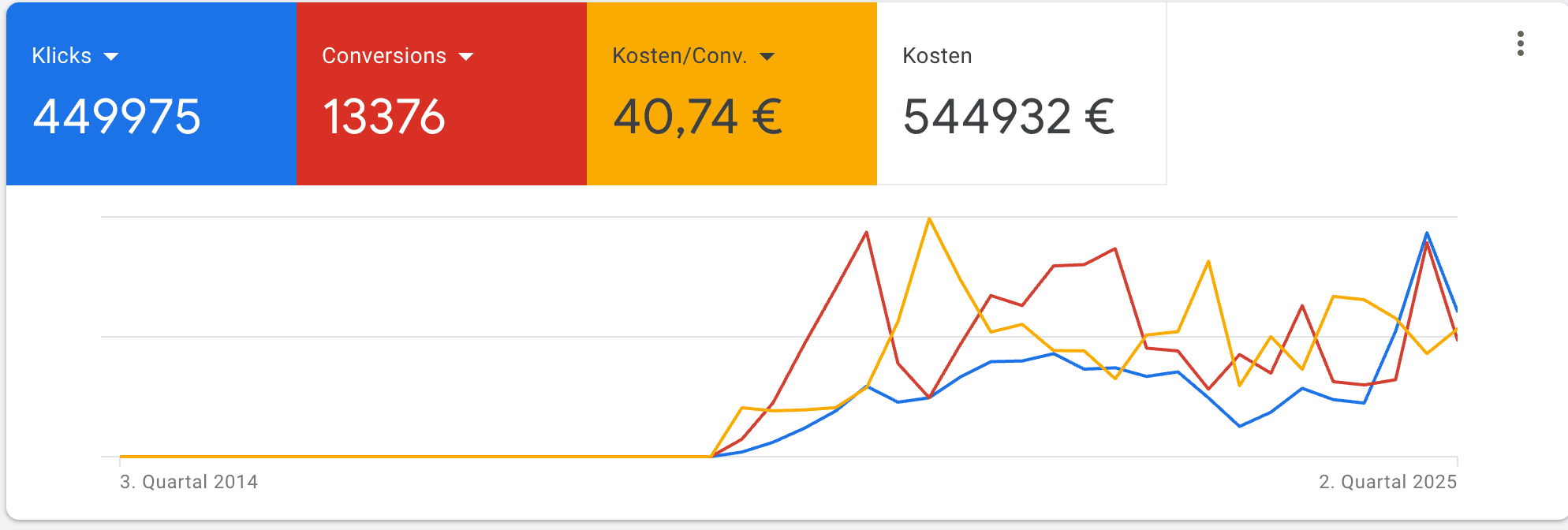This screenshot has height=530, width=1568.
Task: Click the Kosten/Conv. label text
Action: click(x=679, y=56)
